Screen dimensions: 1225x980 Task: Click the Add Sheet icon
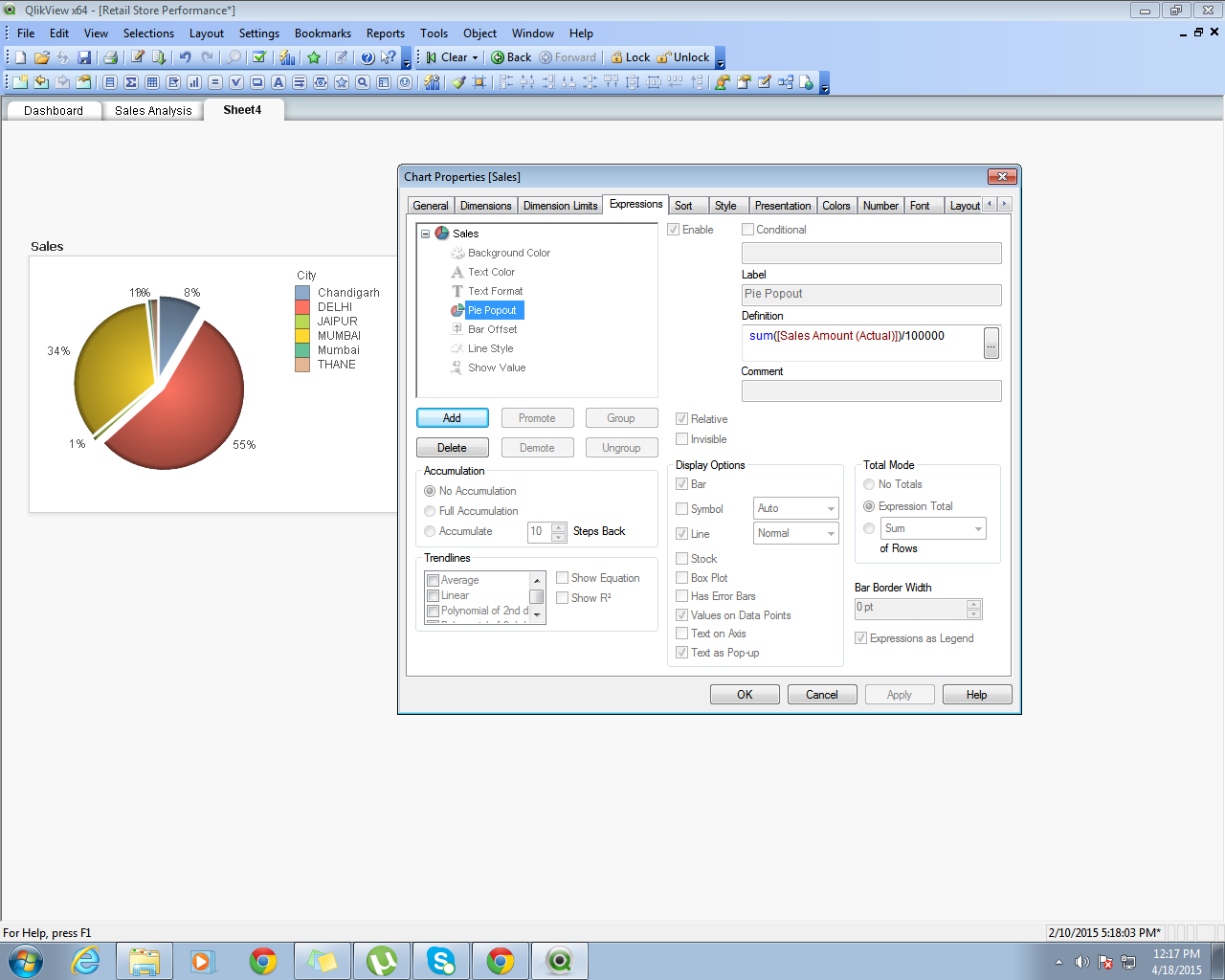[21, 82]
